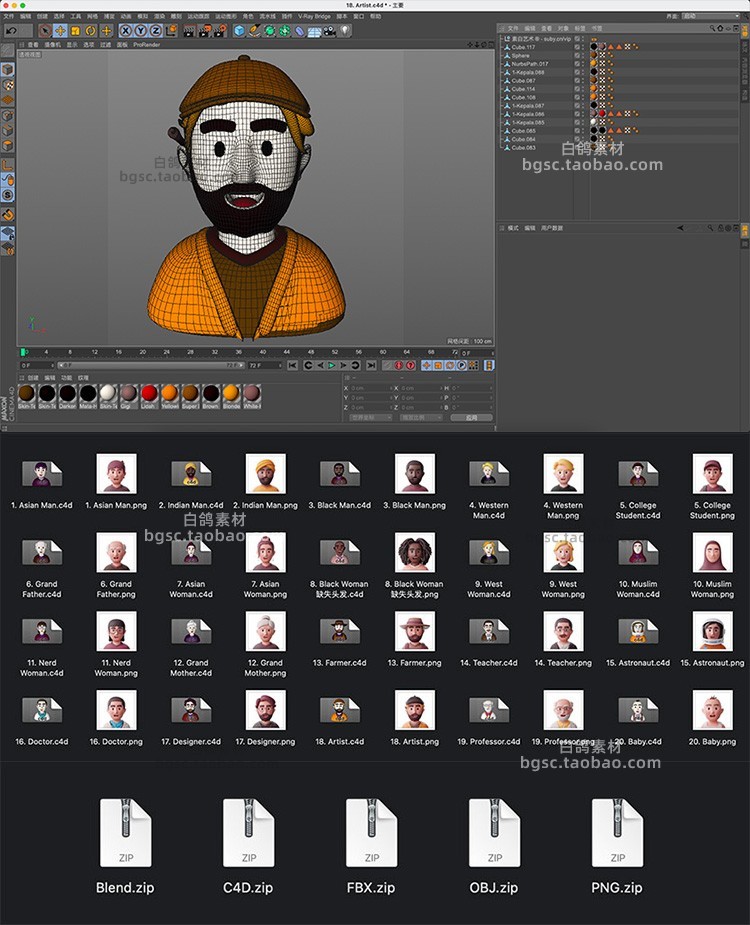Select the Gigi material swatch

[129, 396]
